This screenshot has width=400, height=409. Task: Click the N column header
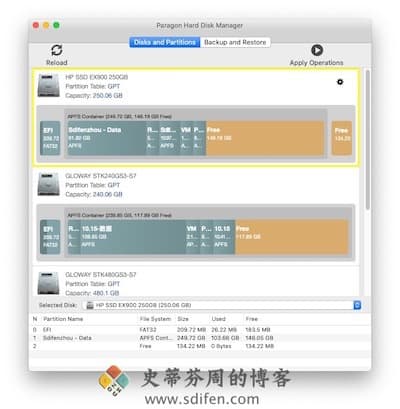tap(35, 319)
